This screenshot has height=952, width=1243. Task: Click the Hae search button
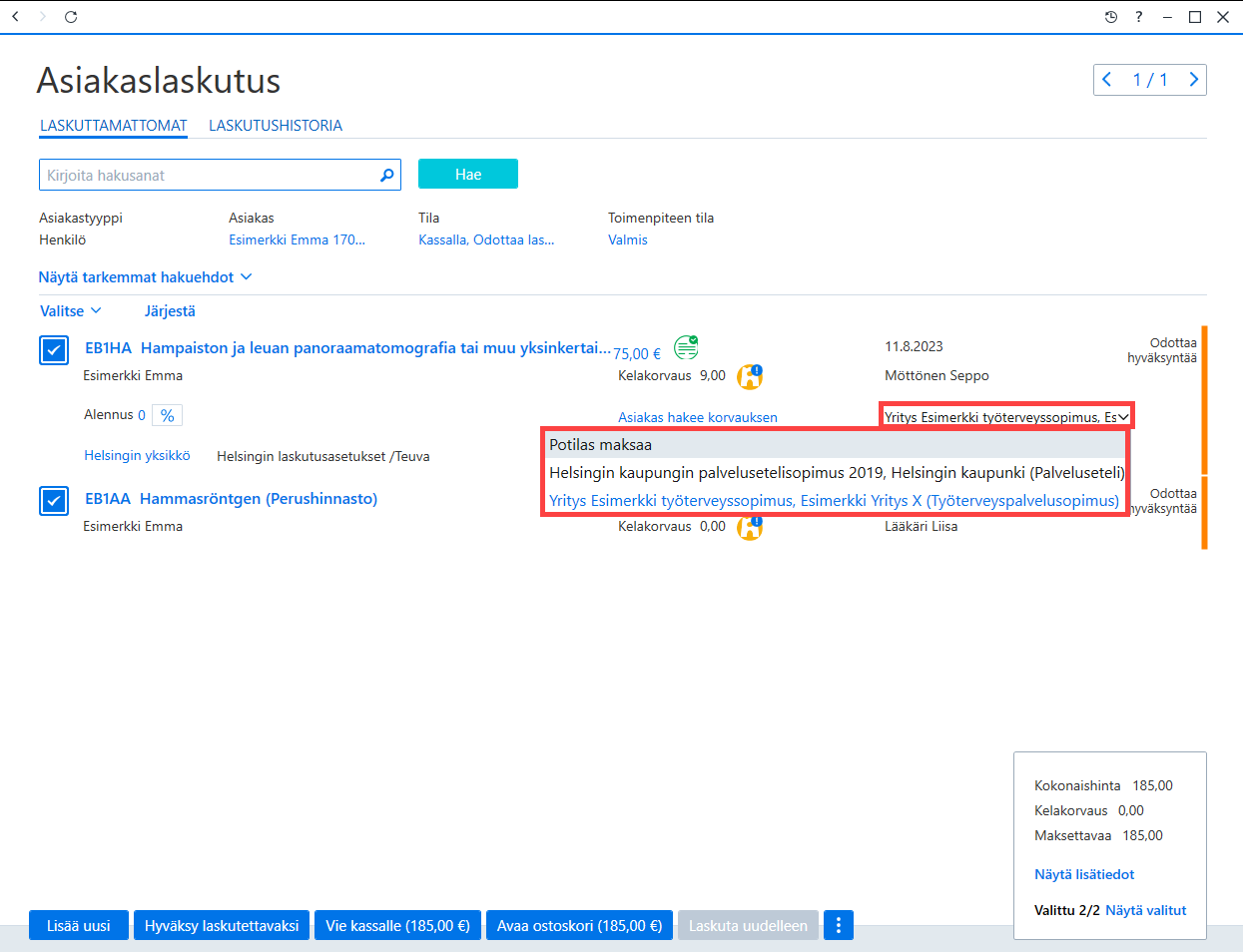point(468,174)
